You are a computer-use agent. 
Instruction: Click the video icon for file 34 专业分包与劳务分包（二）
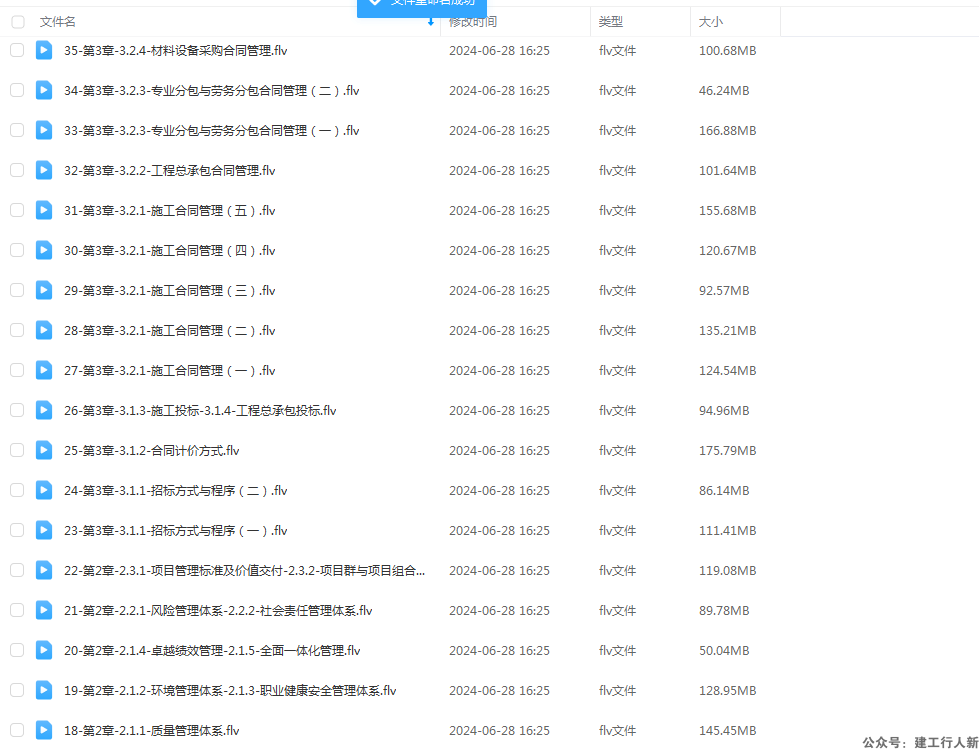tap(44, 90)
